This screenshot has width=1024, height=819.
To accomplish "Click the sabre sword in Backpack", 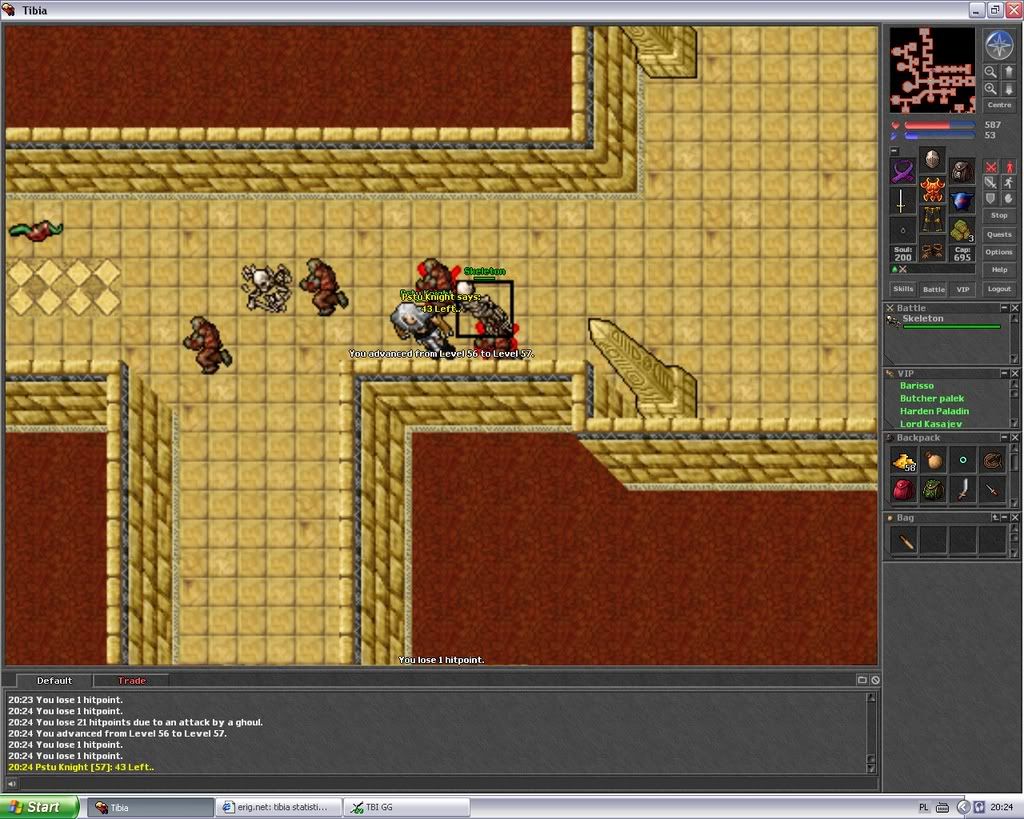I will [x=963, y=490].
